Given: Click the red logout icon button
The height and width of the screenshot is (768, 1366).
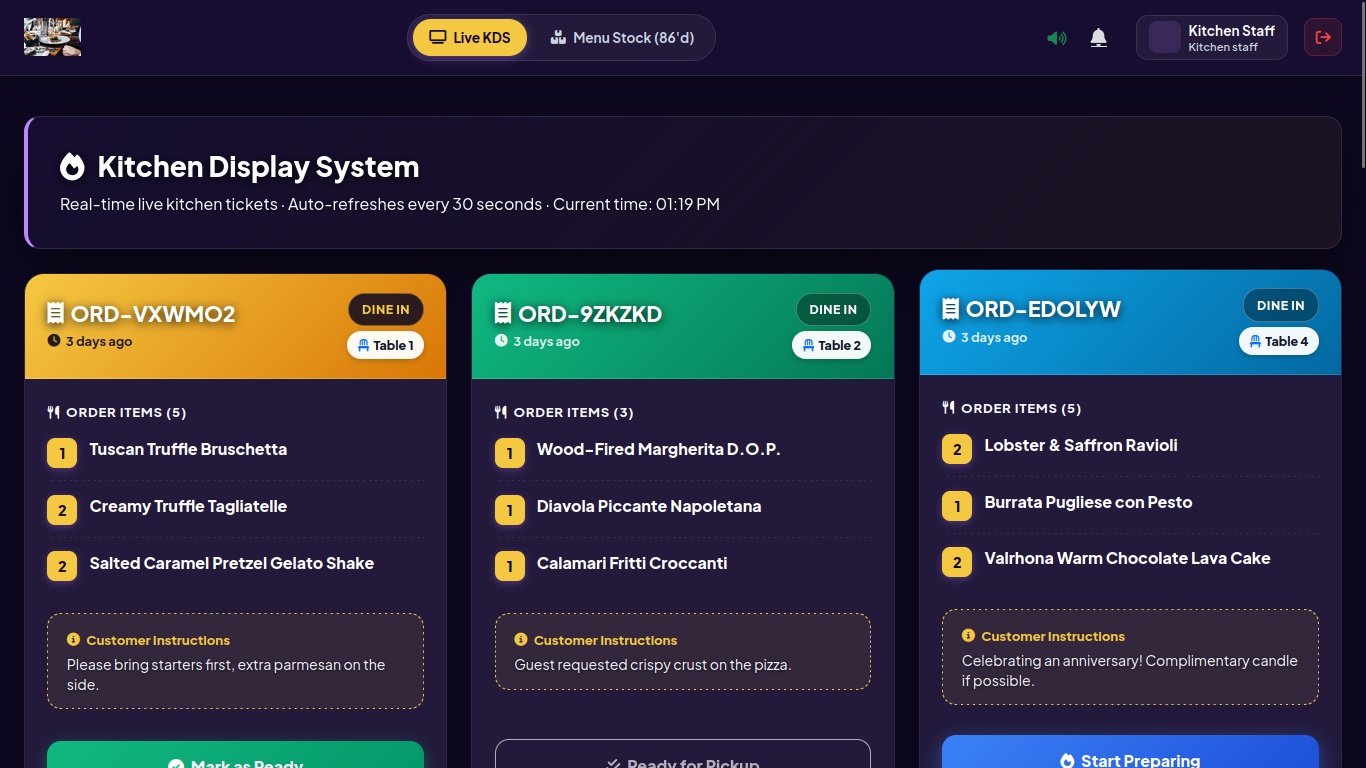Looking at the screenshot, I should coord(1323,38).
